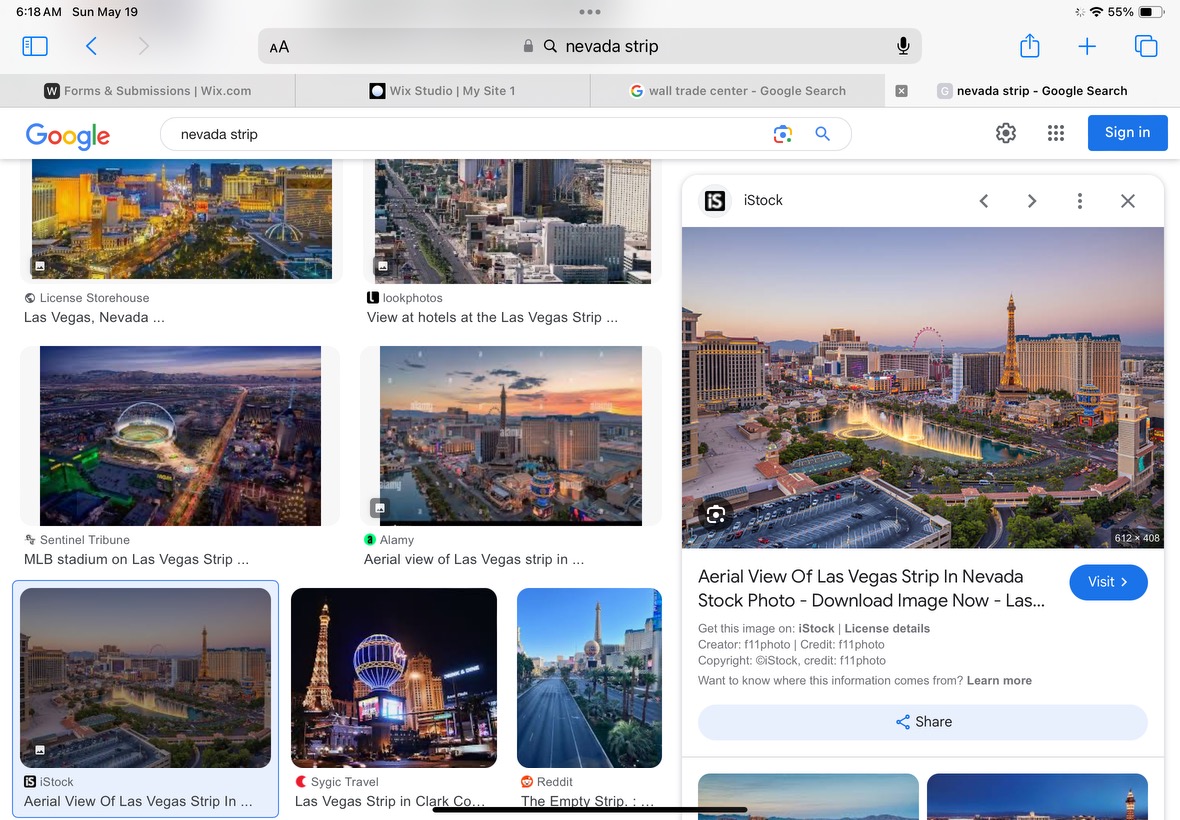Image resolution: width=1180 pixels, height=820 pixels.
Task: Open Google quick settings gear
Action: pos(1005,133)
